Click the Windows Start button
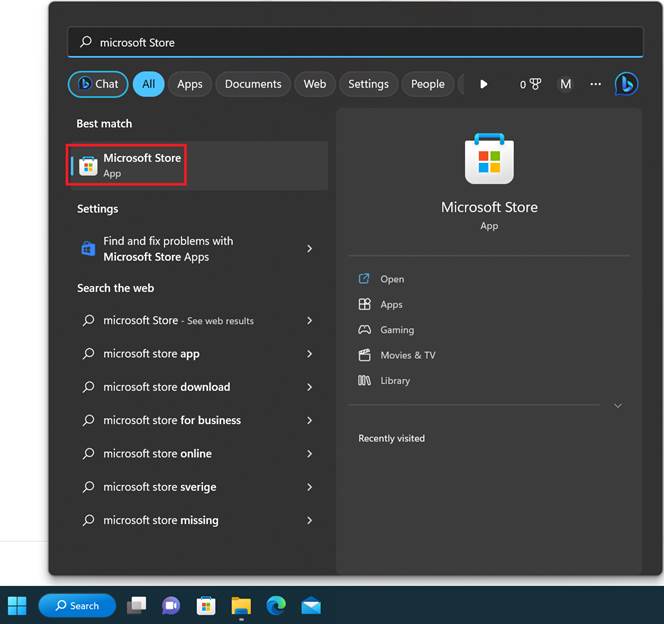 point(17,605)
